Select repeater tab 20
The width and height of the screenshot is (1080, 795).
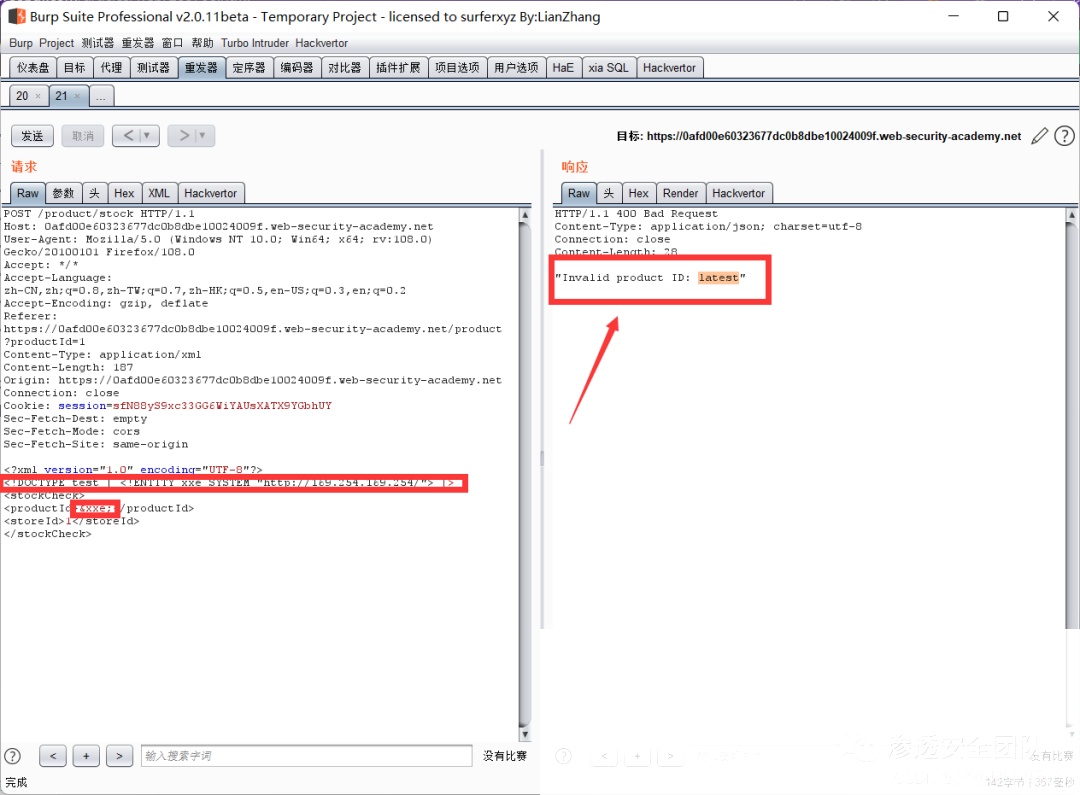[x=23, y=96]
